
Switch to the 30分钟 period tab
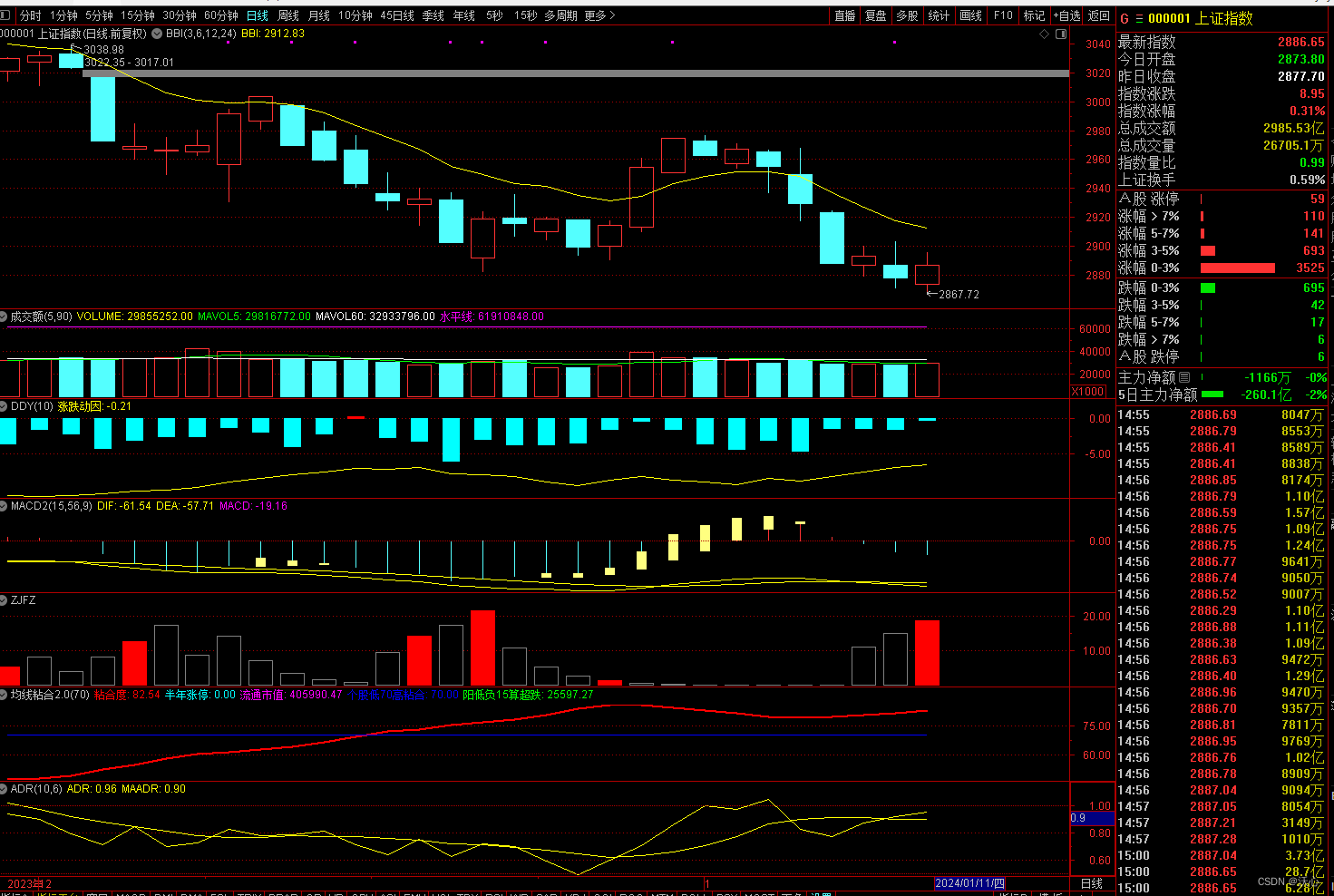[180, 15]
